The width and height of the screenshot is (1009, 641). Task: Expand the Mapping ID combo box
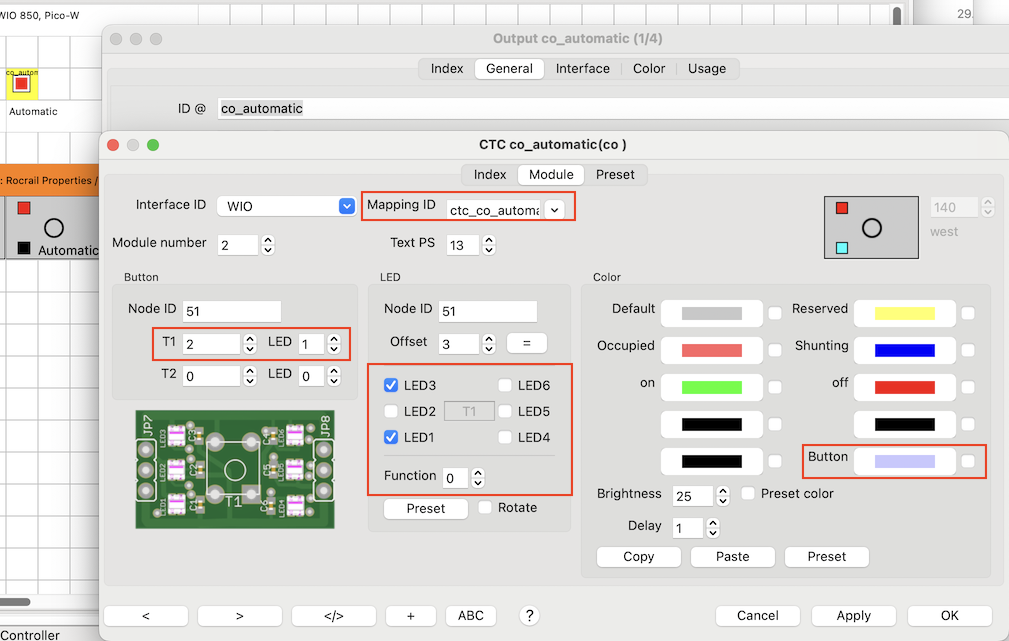[x=555, y=209]
